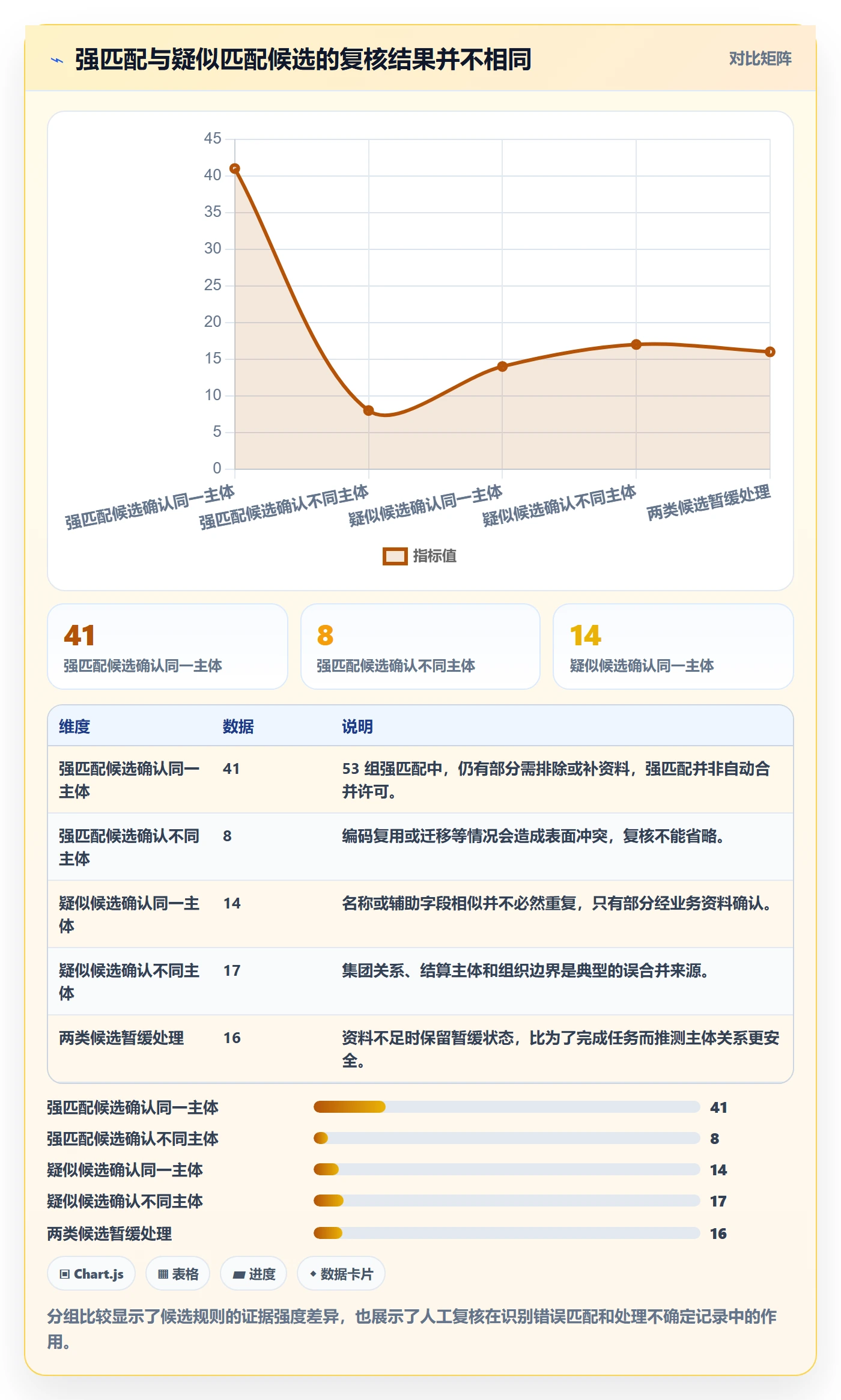The height and width of the screenshot is (1400, 841).
Task: Click progress value 17 at bar end
Action: coord(718,1201)
